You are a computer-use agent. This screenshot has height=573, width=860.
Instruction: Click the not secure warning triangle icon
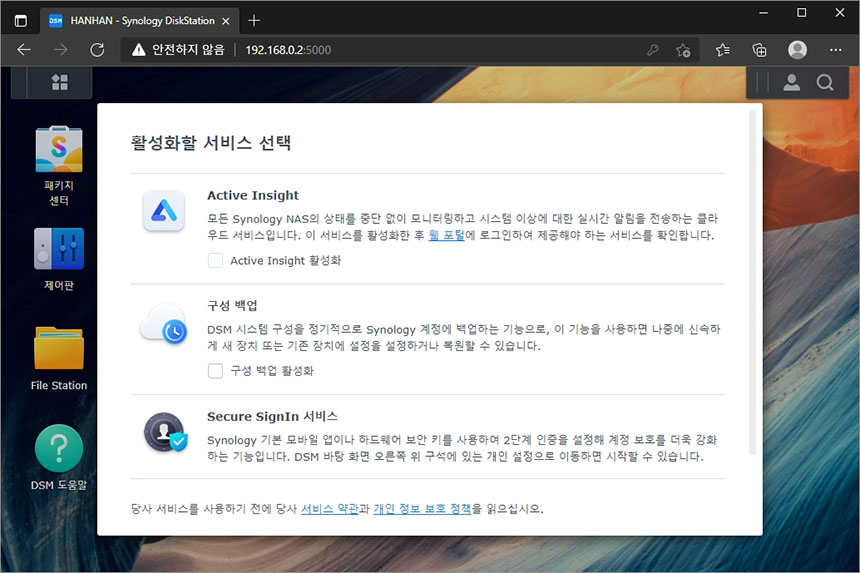139,50
